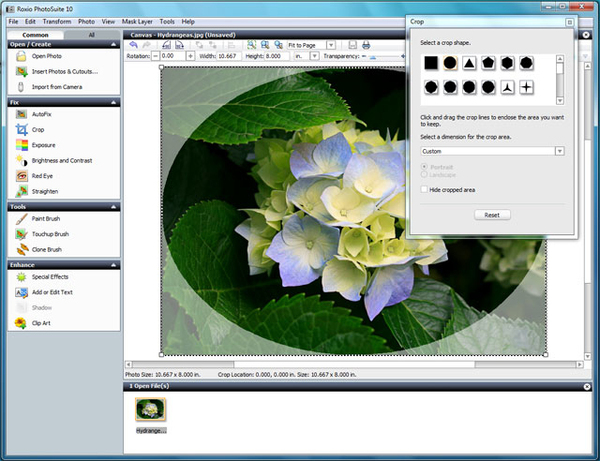The image size is (600, 461).
Task: Click the Hydrangeas thumbnail in open files
Action: point(151,409)
